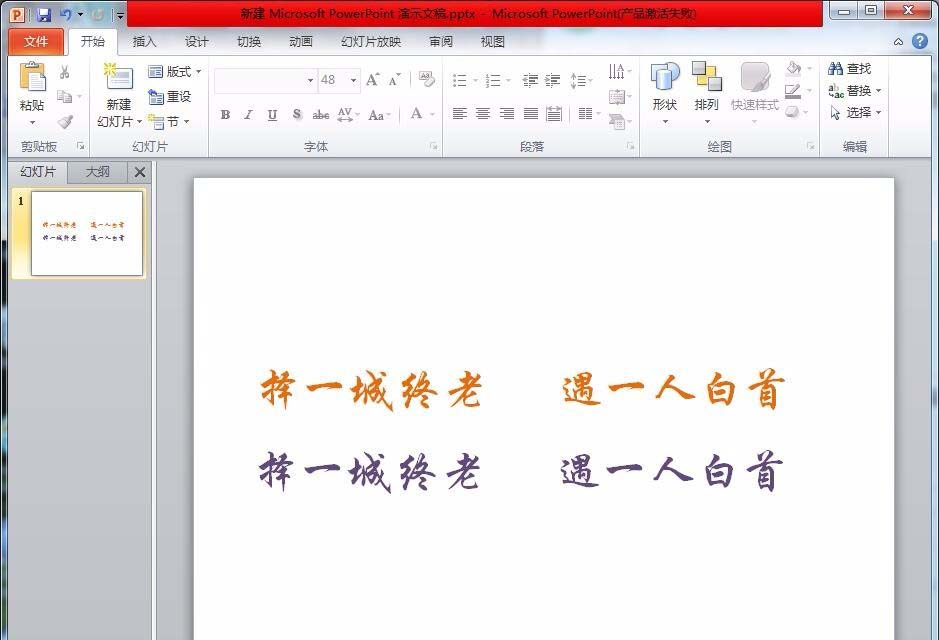
Task: Increase the list indent level
Action: coord(553,80)
